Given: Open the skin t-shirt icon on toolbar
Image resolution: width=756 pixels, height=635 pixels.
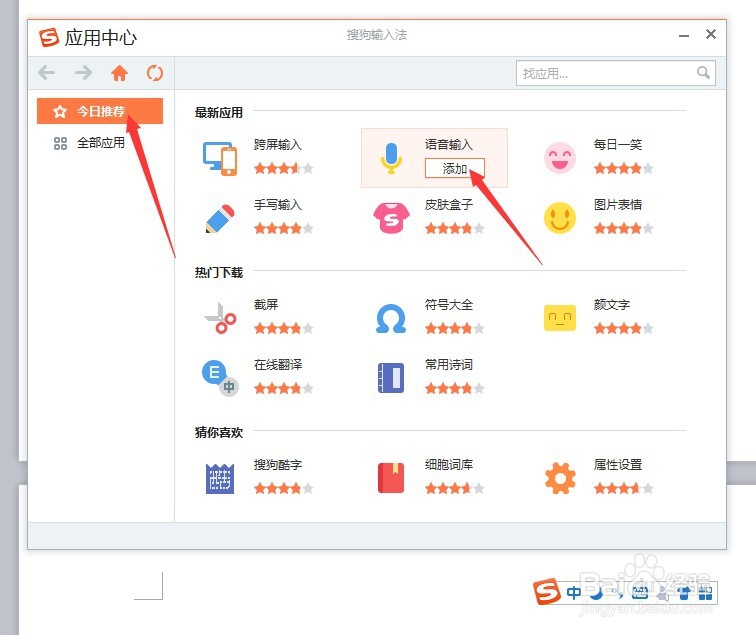Looking at the screenshot, I should point(684,593).
